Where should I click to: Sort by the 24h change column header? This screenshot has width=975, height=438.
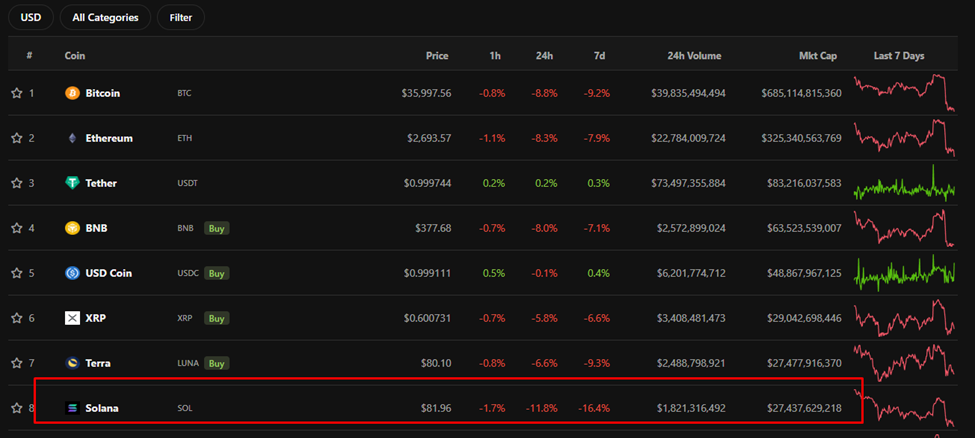(x=545, y=55)
